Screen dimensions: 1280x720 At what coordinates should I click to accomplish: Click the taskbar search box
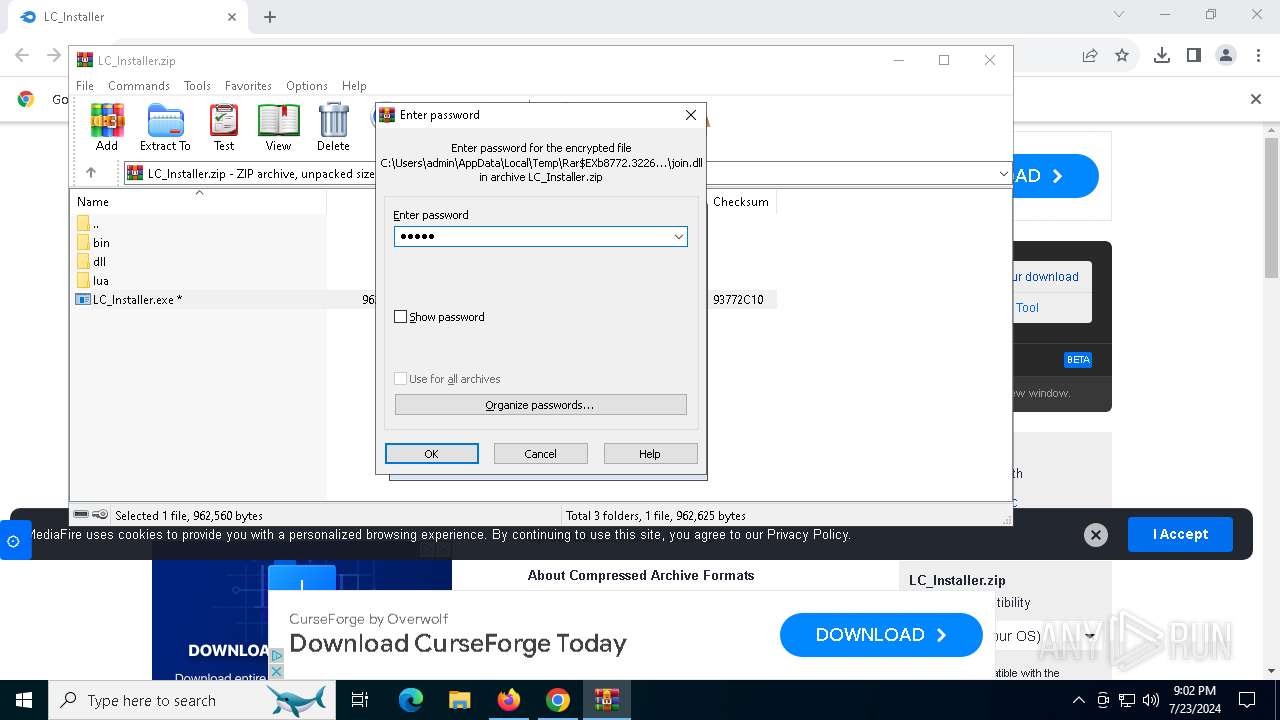(192, 700)
